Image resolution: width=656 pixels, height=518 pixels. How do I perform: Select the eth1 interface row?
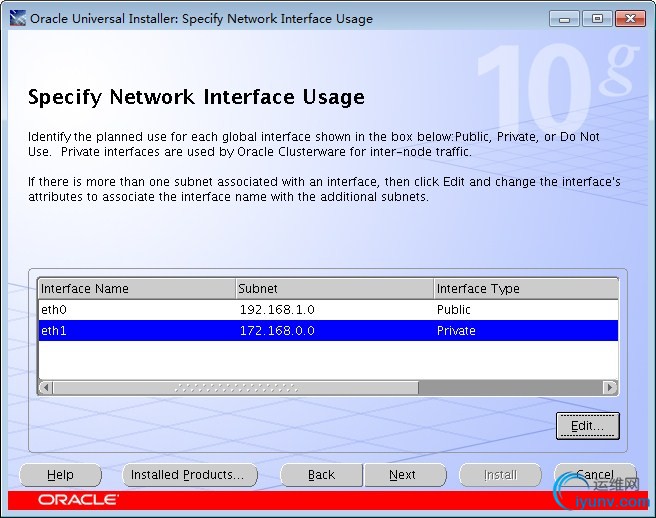(x=135, y=331)
